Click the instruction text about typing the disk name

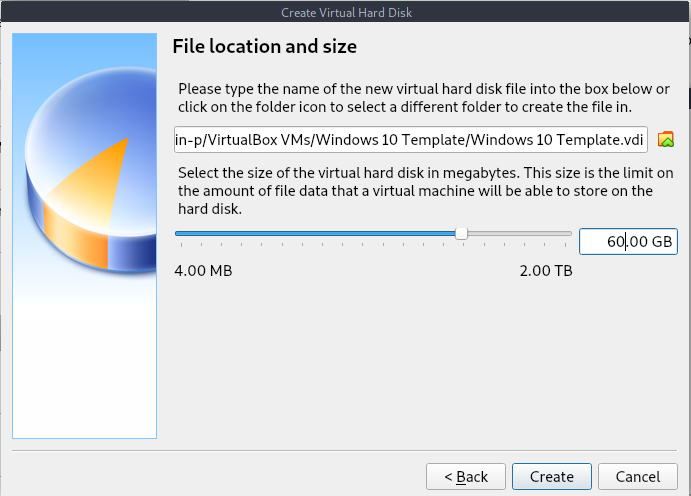424,98
